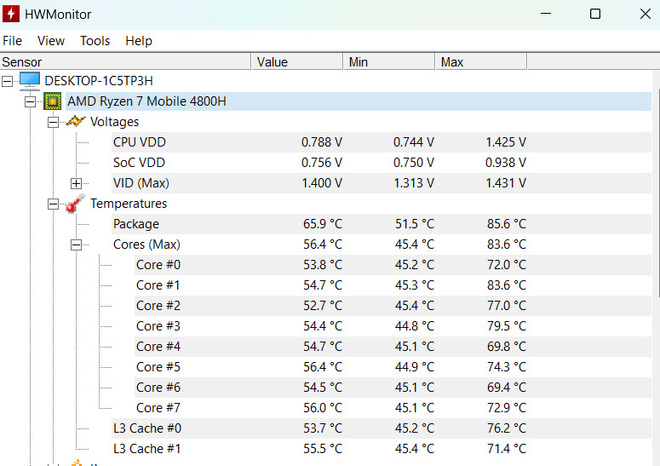The image size is (660, 466).
Task: Click the Max column header
Action: coord(480,62)
